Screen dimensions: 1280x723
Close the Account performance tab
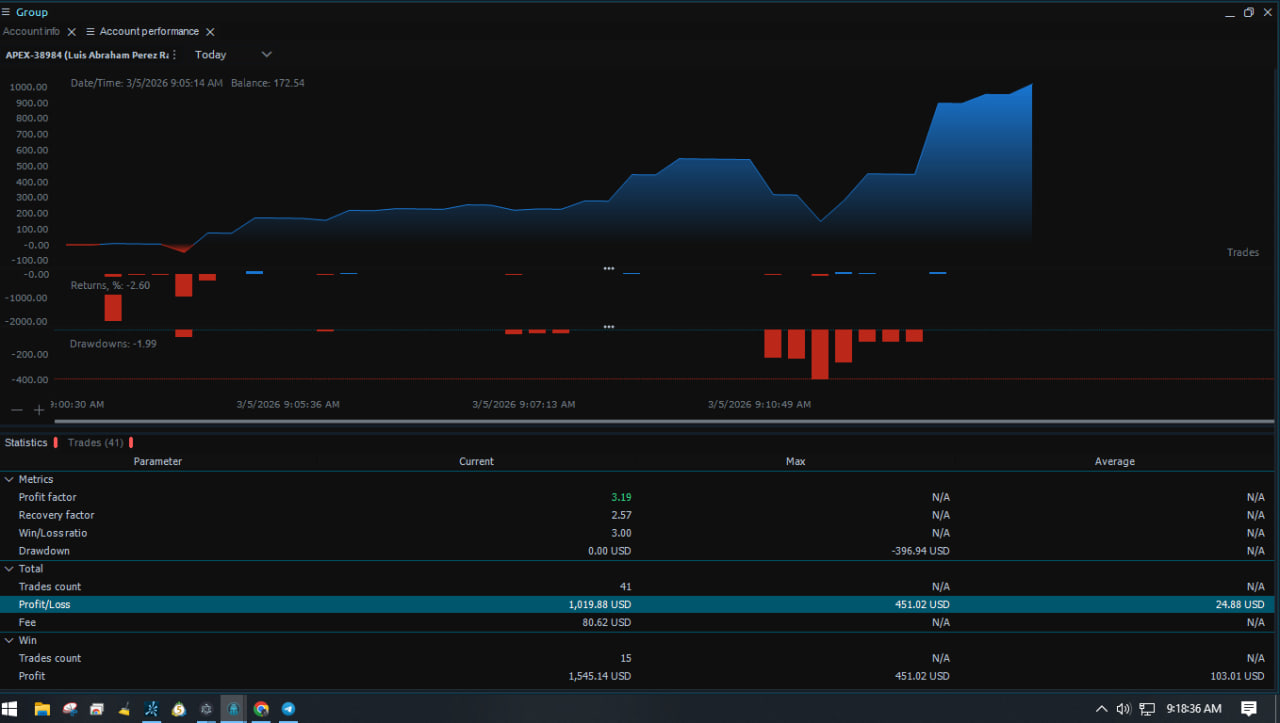[210, 32]
